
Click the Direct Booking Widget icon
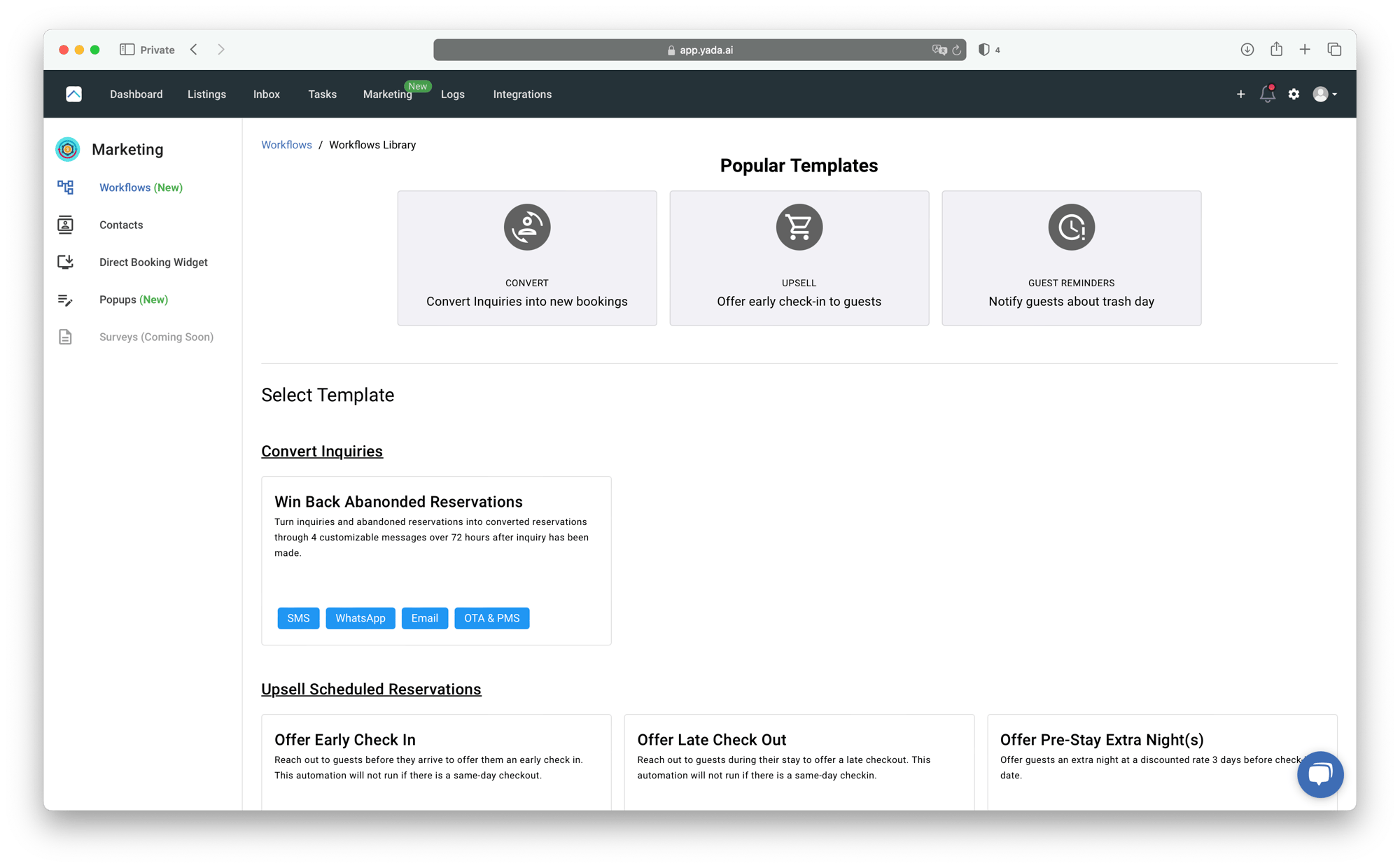tap(67, 262)
